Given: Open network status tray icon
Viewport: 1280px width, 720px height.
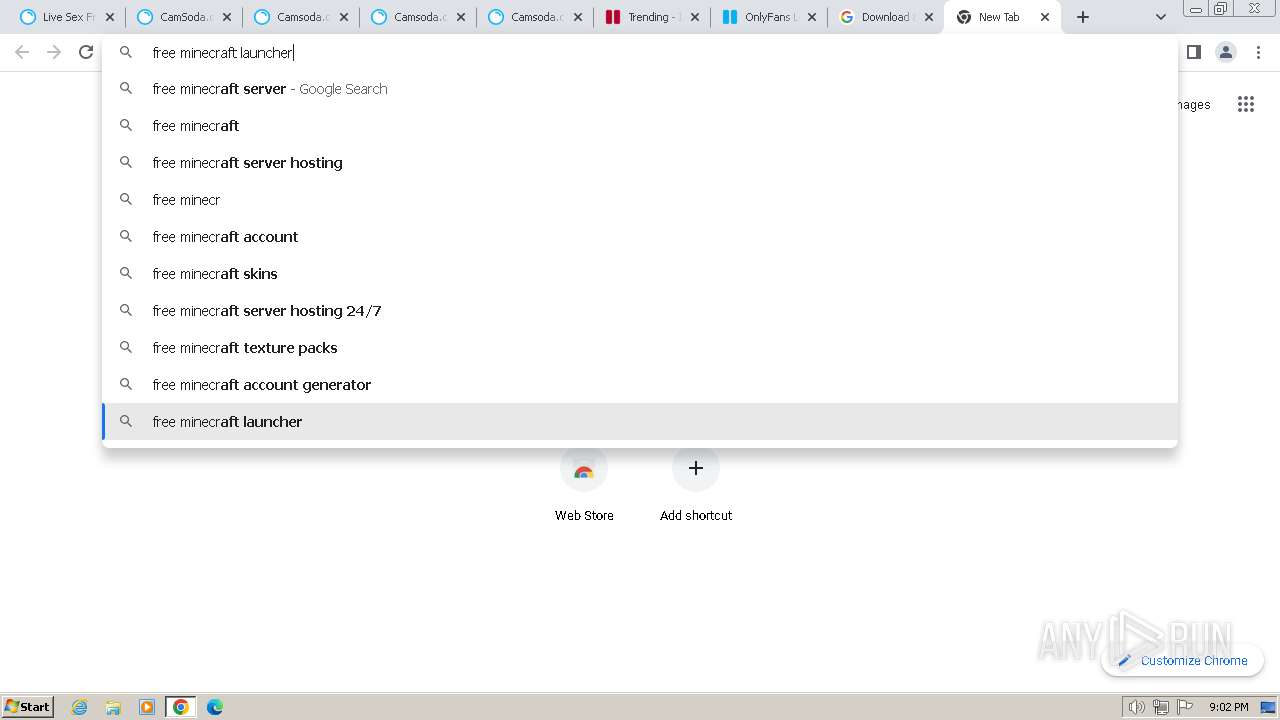Looking at the screenshot, I should pyautogui.click(x=1161, y=707).
